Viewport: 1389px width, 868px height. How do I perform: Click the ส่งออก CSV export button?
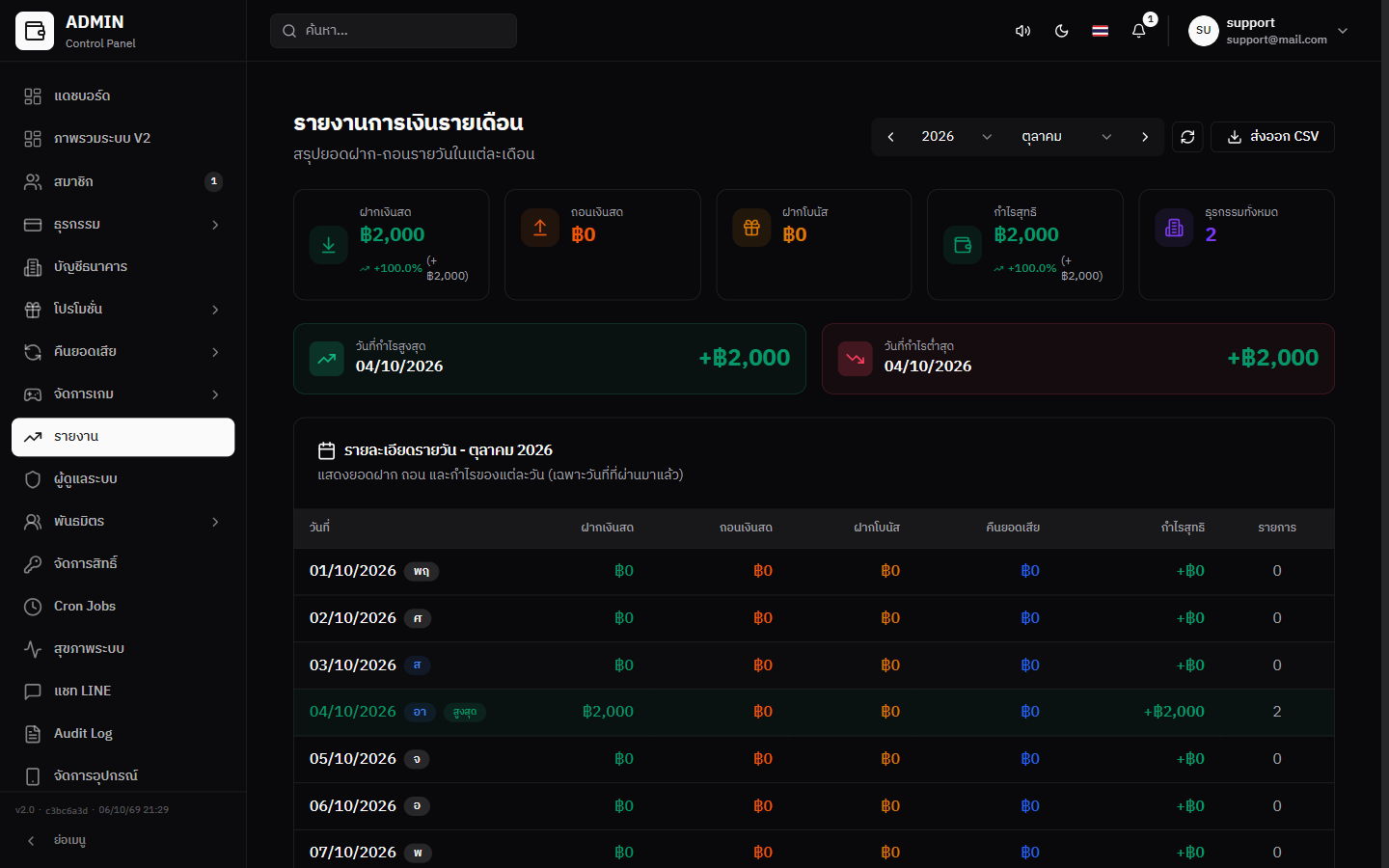[1272, 137]
